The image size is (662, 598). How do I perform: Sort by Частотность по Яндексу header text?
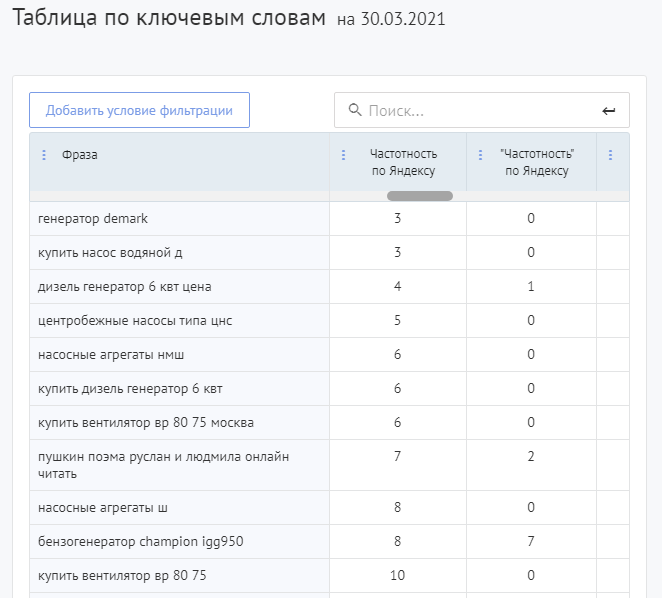coord(403,162)
